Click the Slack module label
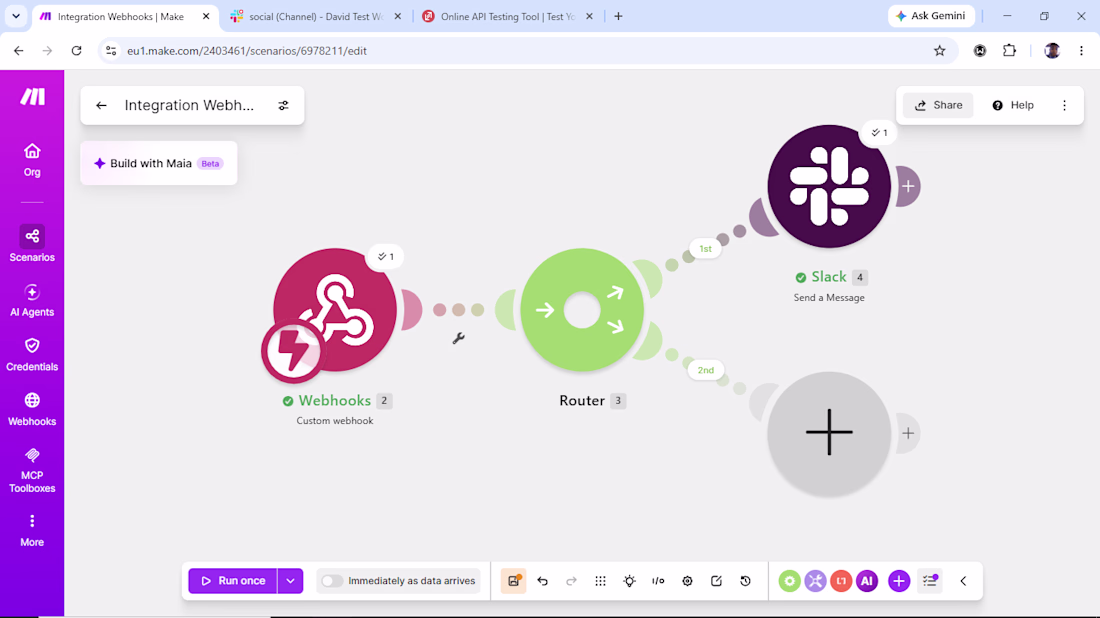The image size is (1100, 618). 829,277
